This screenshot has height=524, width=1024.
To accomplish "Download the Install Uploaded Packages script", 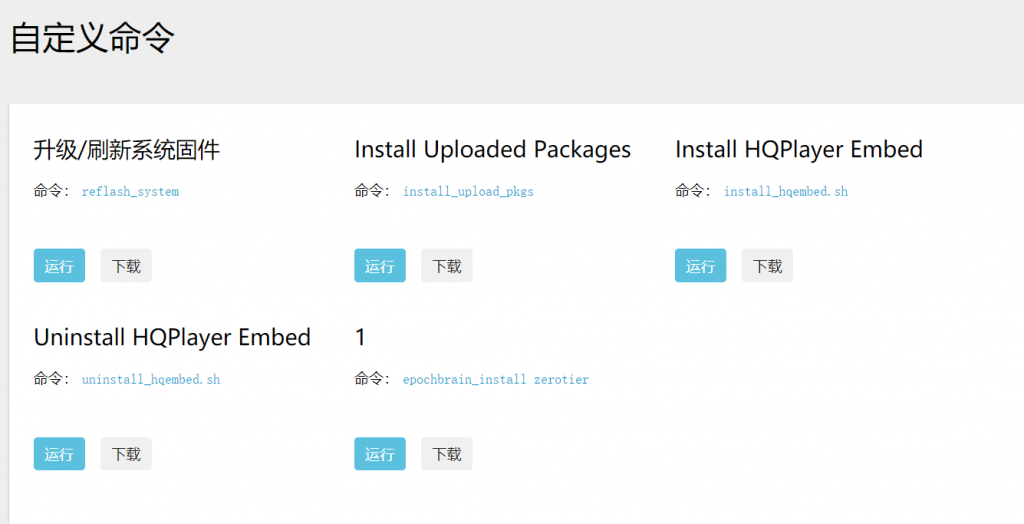I will point(447,265).
